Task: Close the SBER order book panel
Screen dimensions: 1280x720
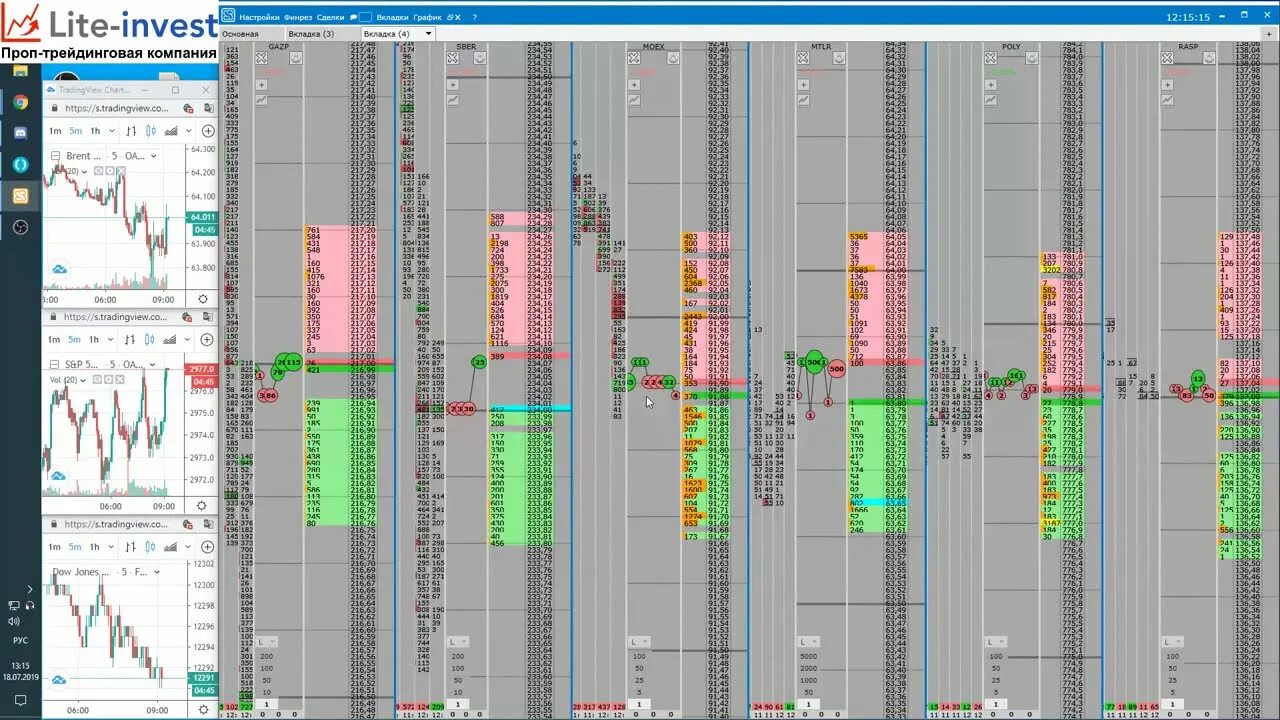Action: (x=452, y=58)
